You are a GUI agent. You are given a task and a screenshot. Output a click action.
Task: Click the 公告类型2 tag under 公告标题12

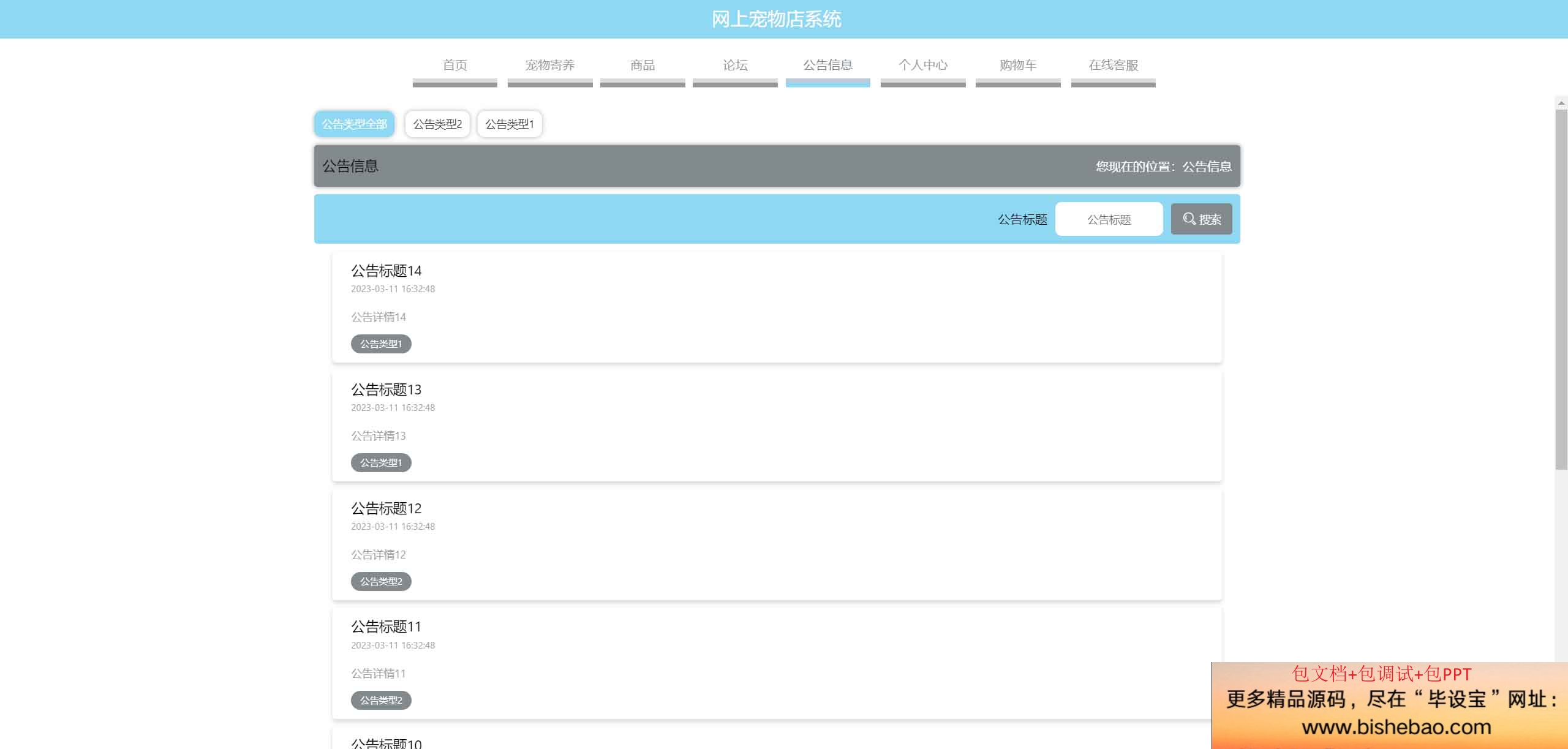381,581
